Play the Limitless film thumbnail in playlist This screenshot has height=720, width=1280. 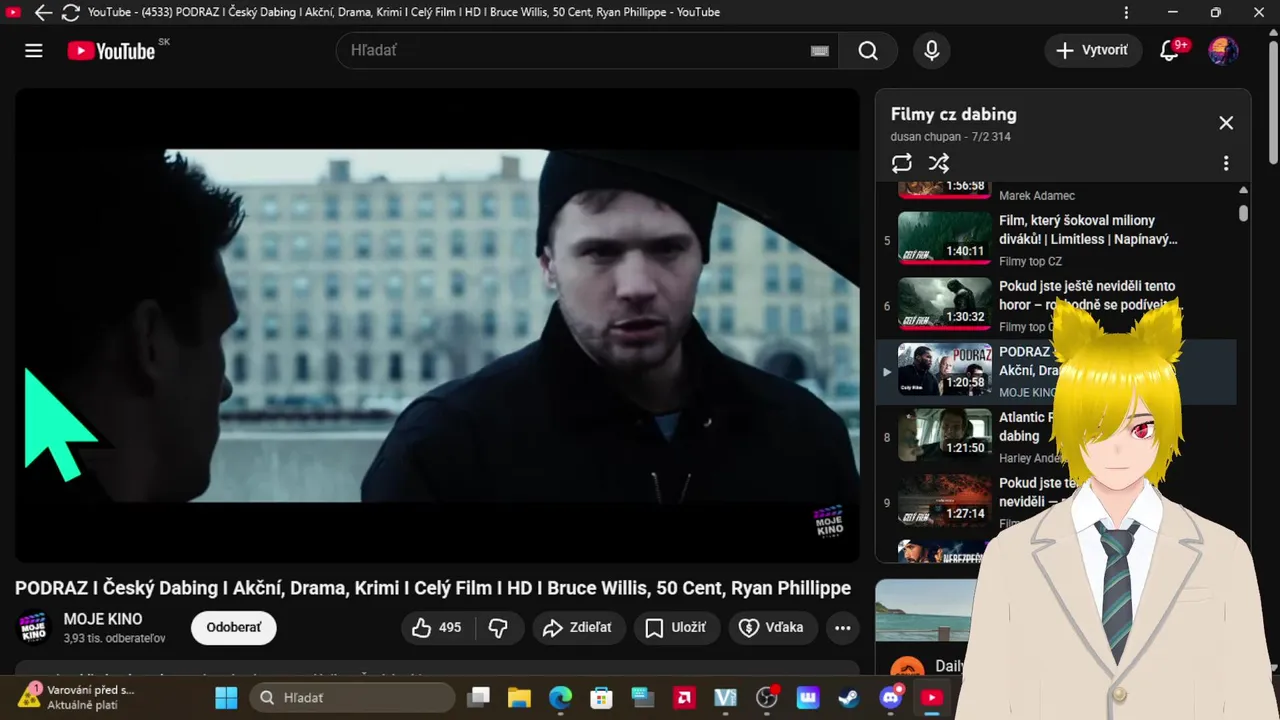pyautogui.click(x=945, y=238)
